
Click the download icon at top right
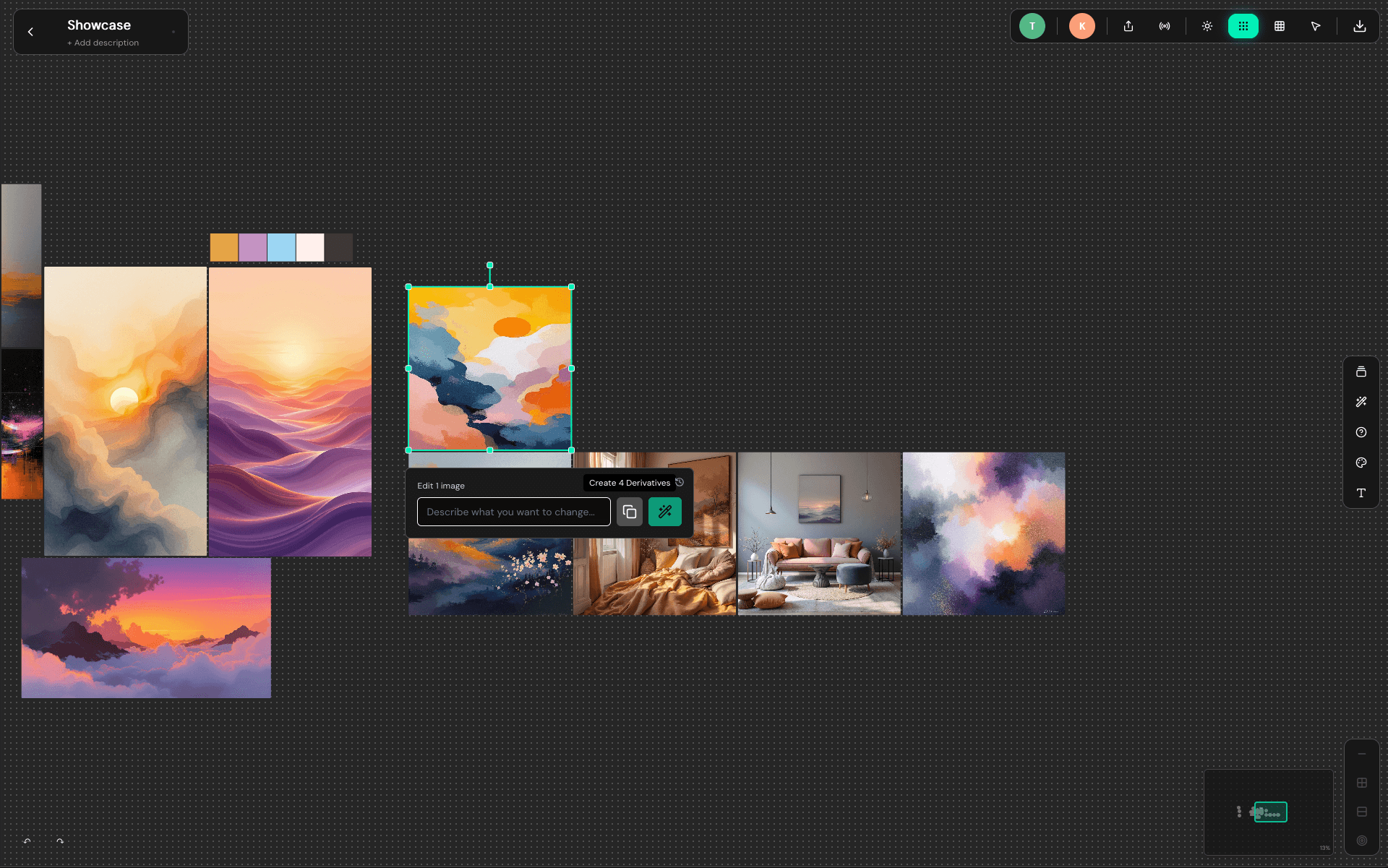coord(1359,26)
